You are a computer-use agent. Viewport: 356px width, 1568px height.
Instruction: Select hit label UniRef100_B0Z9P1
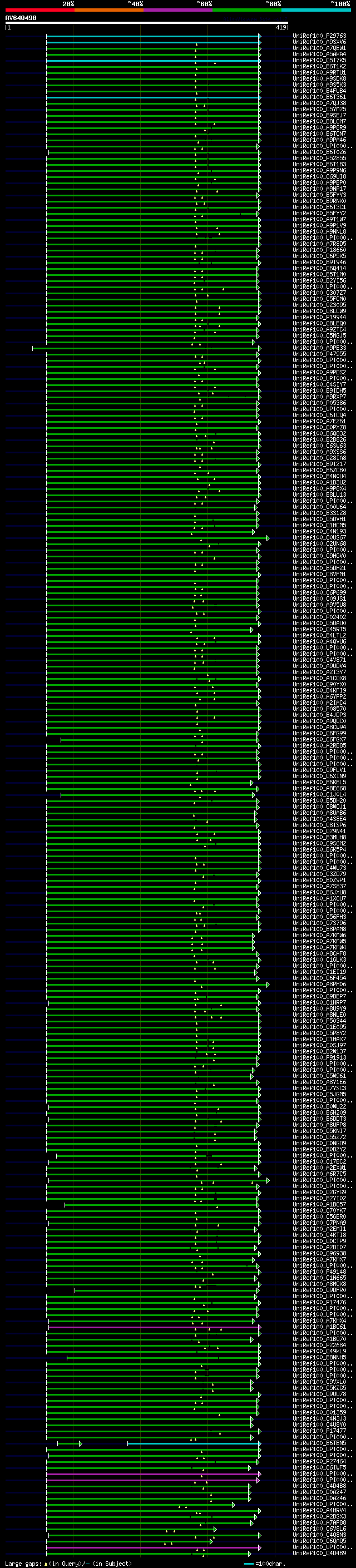(x=319, y=880)
